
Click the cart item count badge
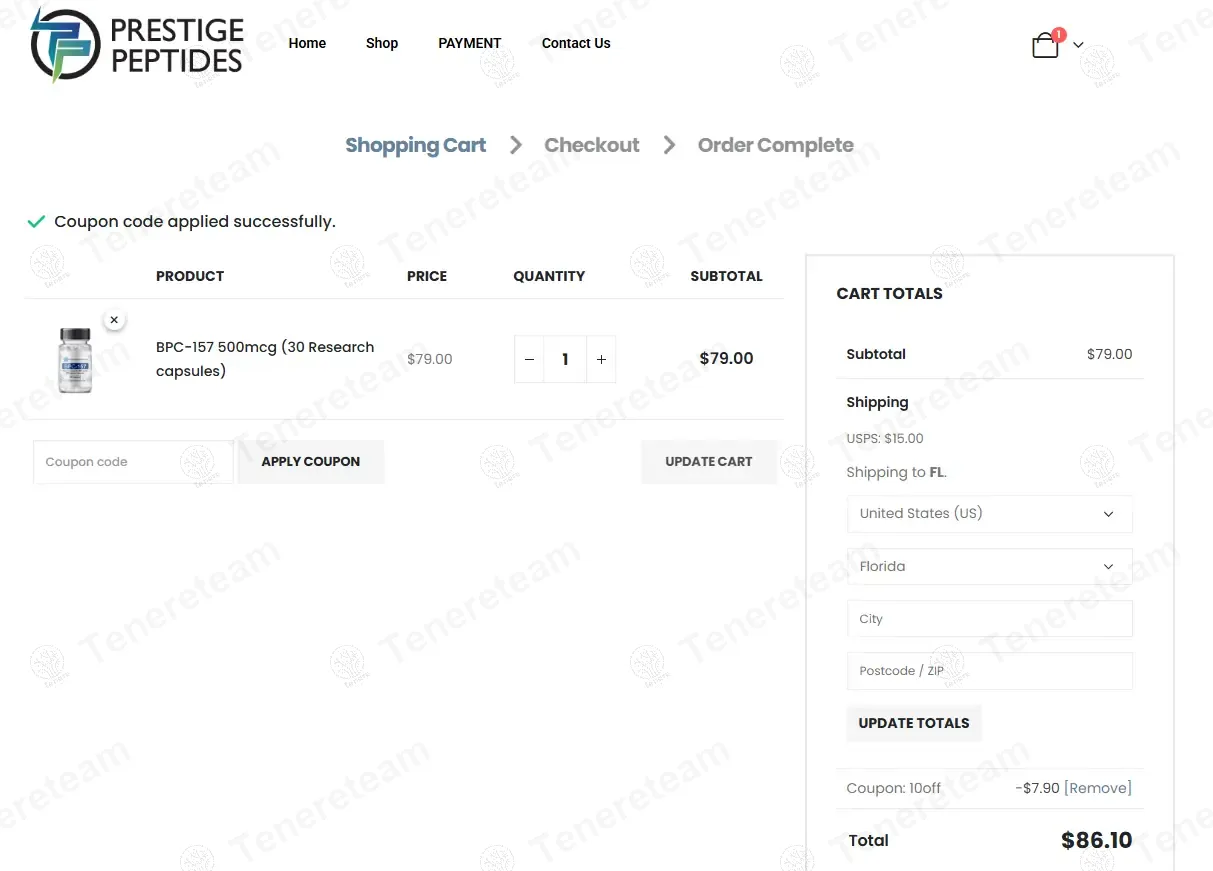[1059, 35]
